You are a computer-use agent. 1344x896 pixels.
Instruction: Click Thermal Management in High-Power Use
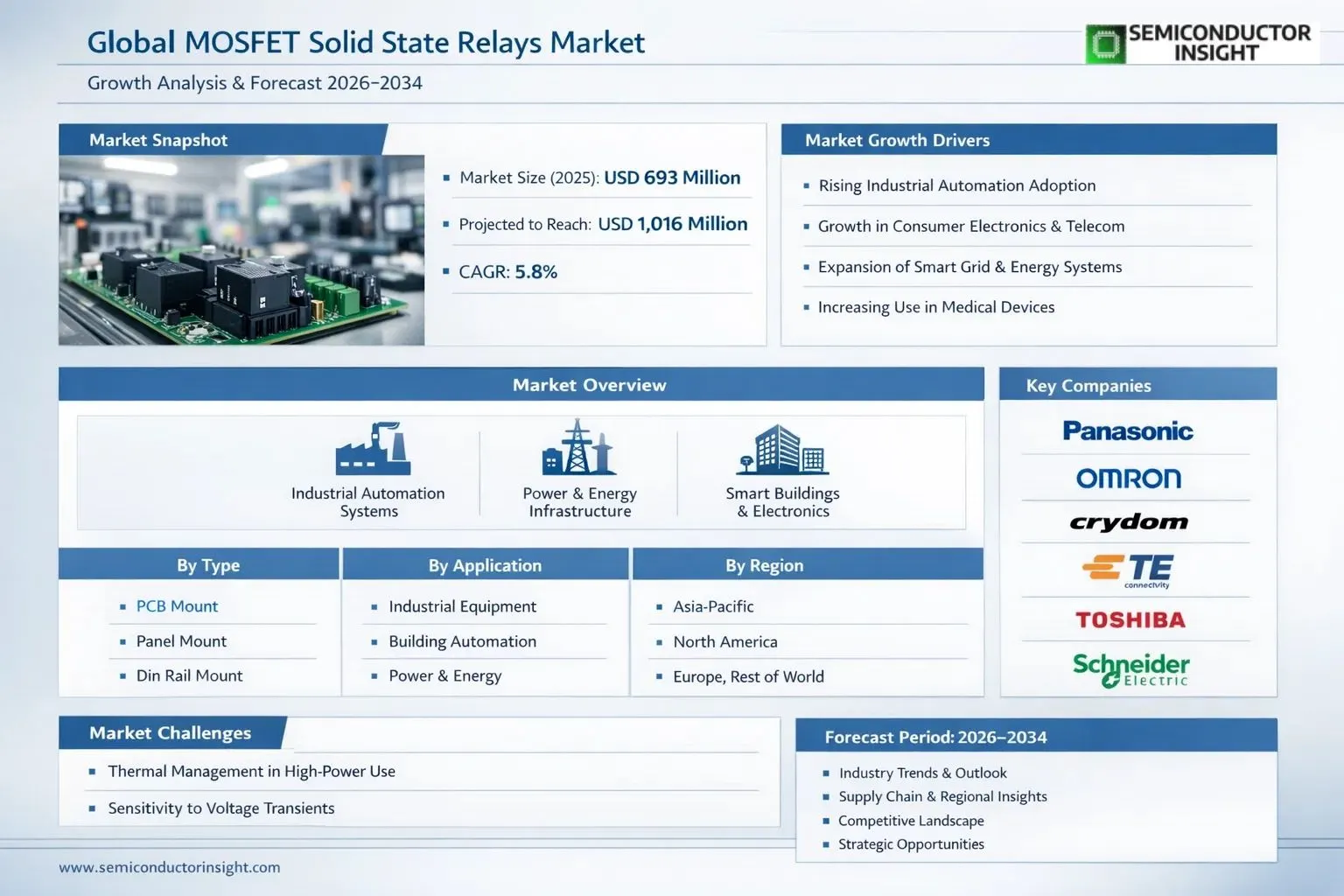[x=251, y=771]
